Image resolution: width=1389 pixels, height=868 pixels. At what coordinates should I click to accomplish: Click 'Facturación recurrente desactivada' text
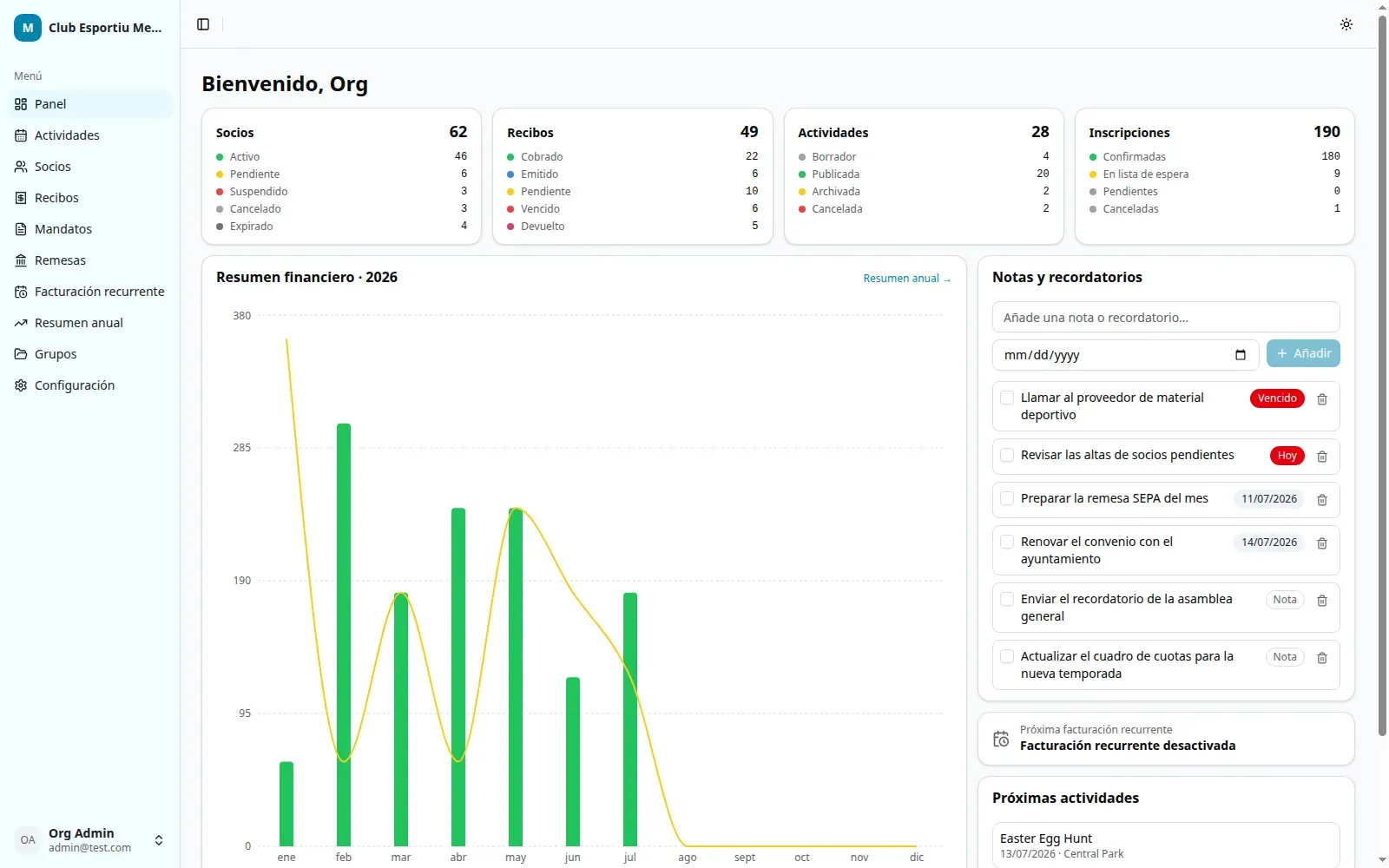coord(1128,746)
